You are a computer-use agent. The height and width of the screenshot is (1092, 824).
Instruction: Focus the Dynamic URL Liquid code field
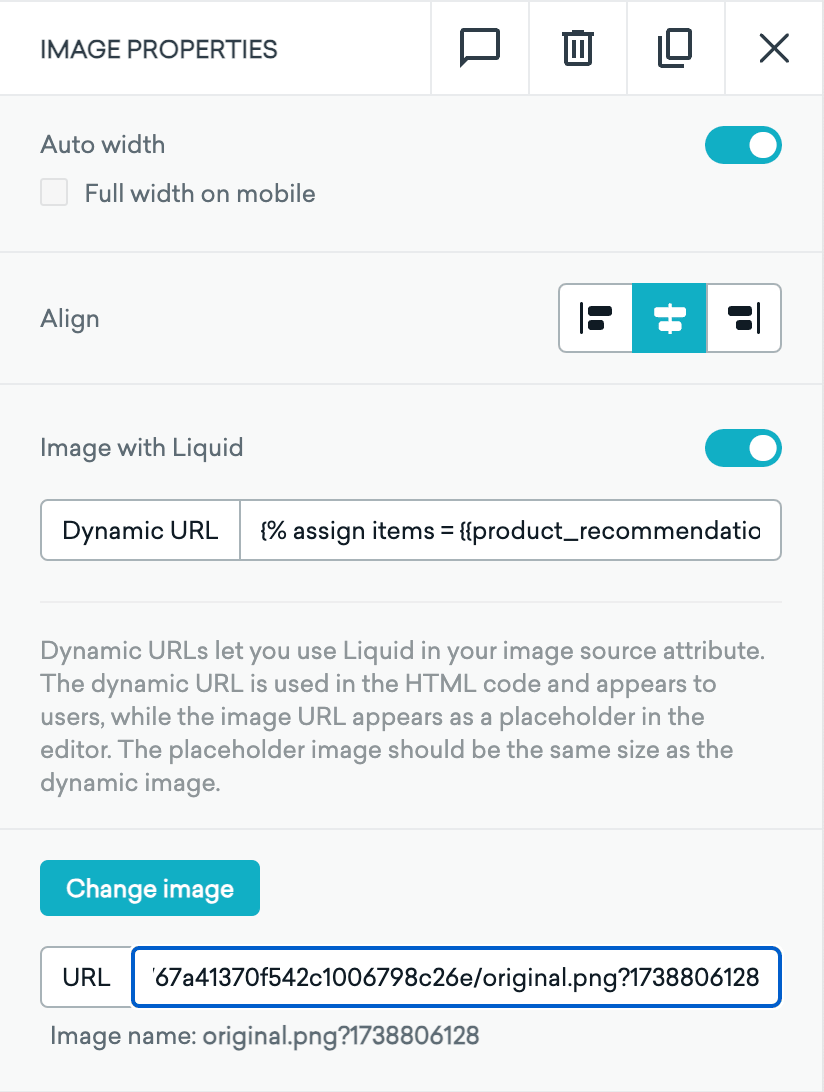point(510,530)
